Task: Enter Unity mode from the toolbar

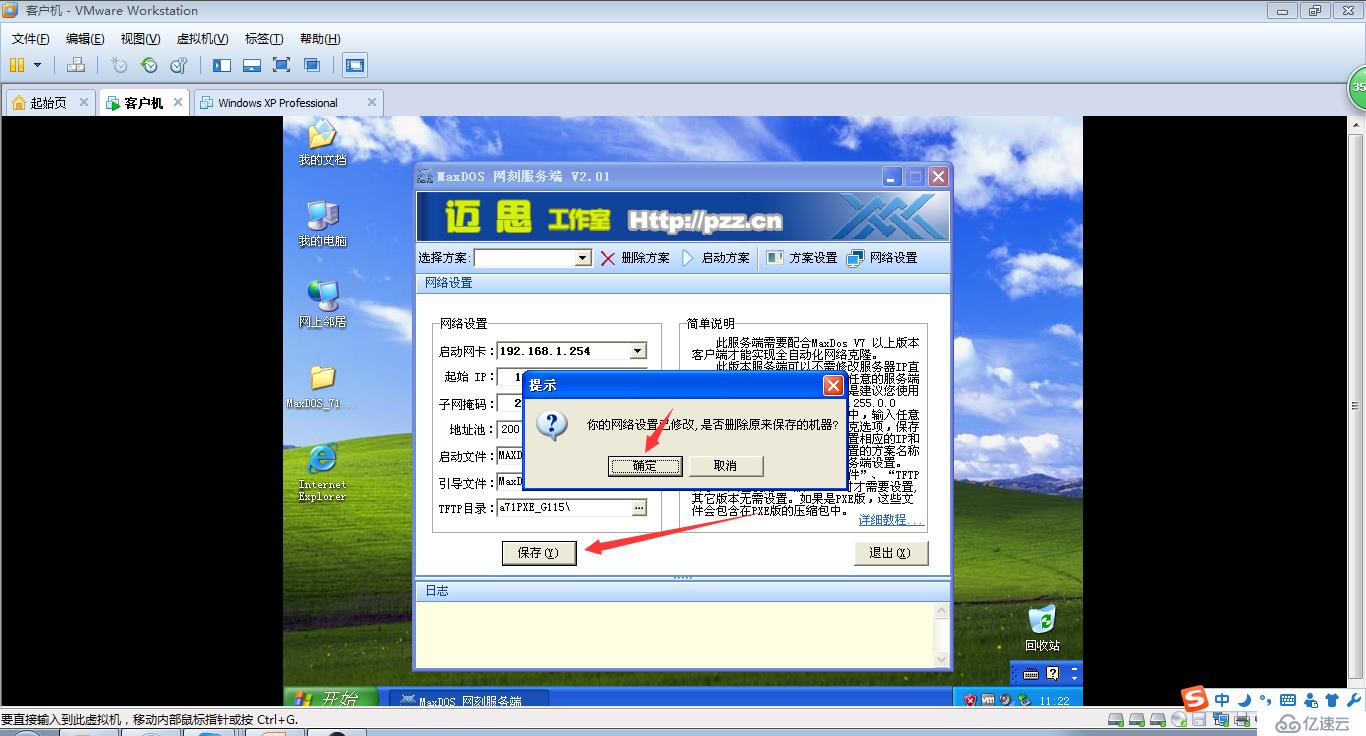Action: coord(312,65)
